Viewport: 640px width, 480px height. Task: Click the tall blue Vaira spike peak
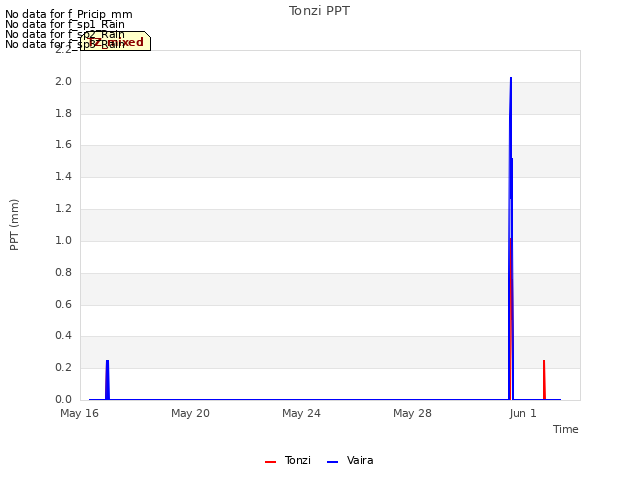pos(511,78)
